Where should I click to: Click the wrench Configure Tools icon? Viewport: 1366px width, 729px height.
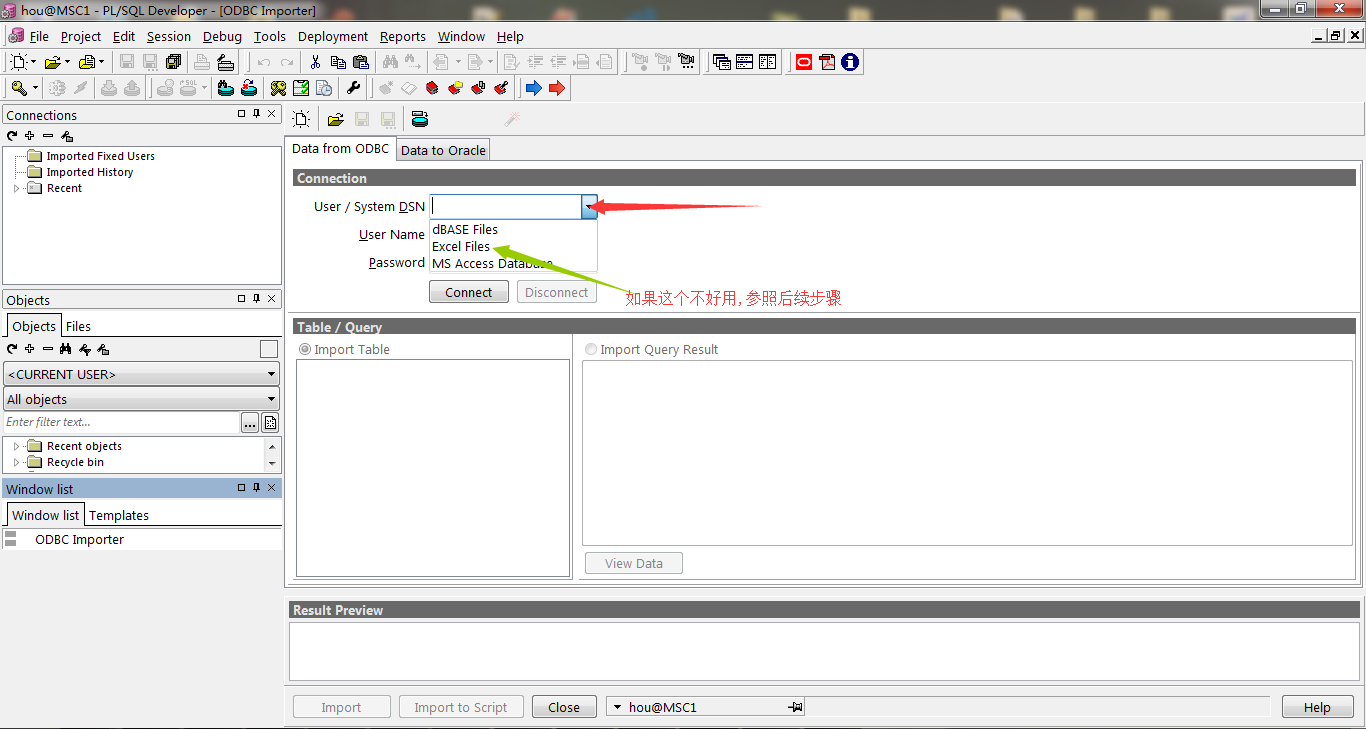tap(353, 87)
